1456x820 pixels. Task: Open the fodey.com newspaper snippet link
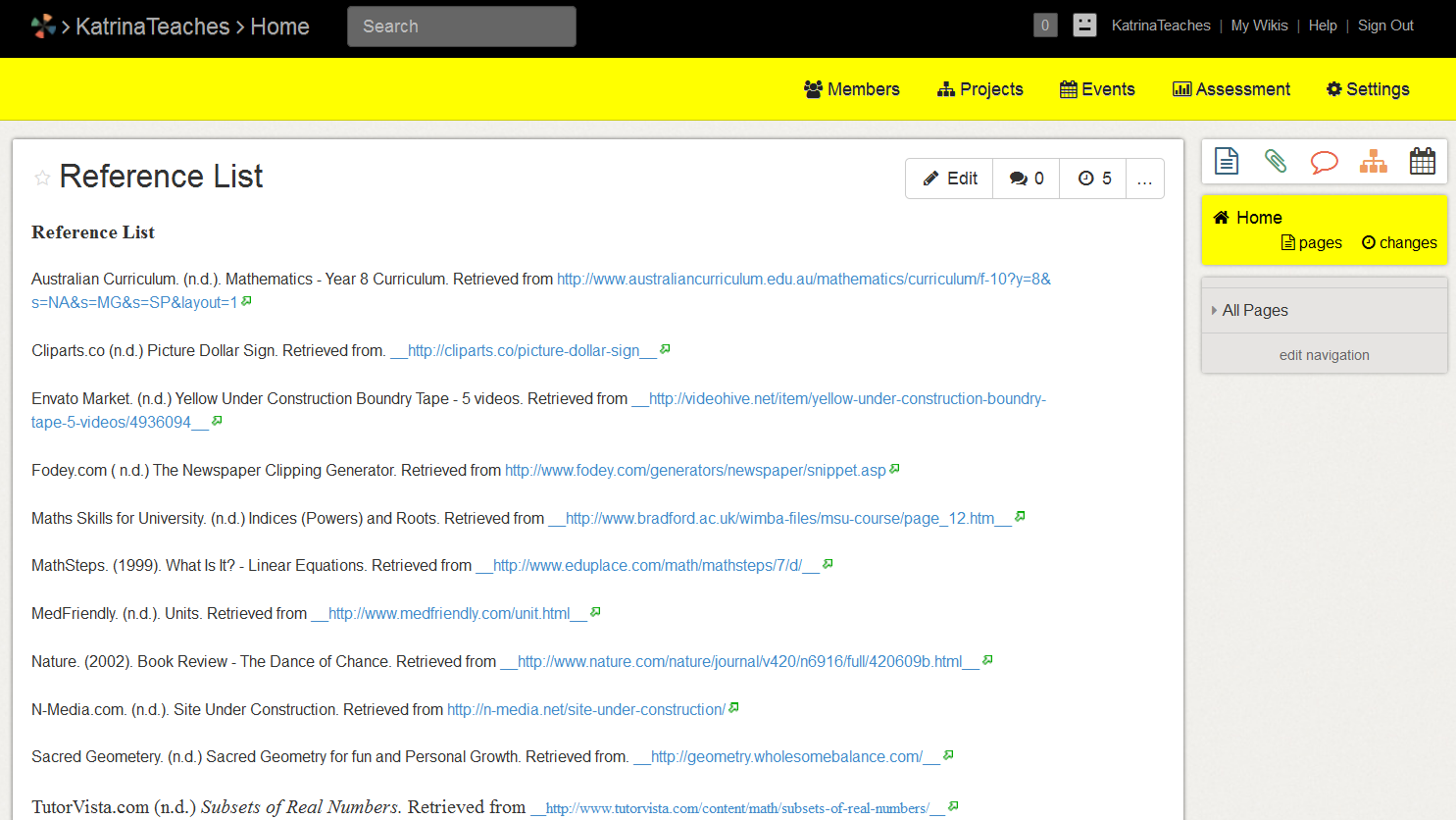[x=695, y=470]
